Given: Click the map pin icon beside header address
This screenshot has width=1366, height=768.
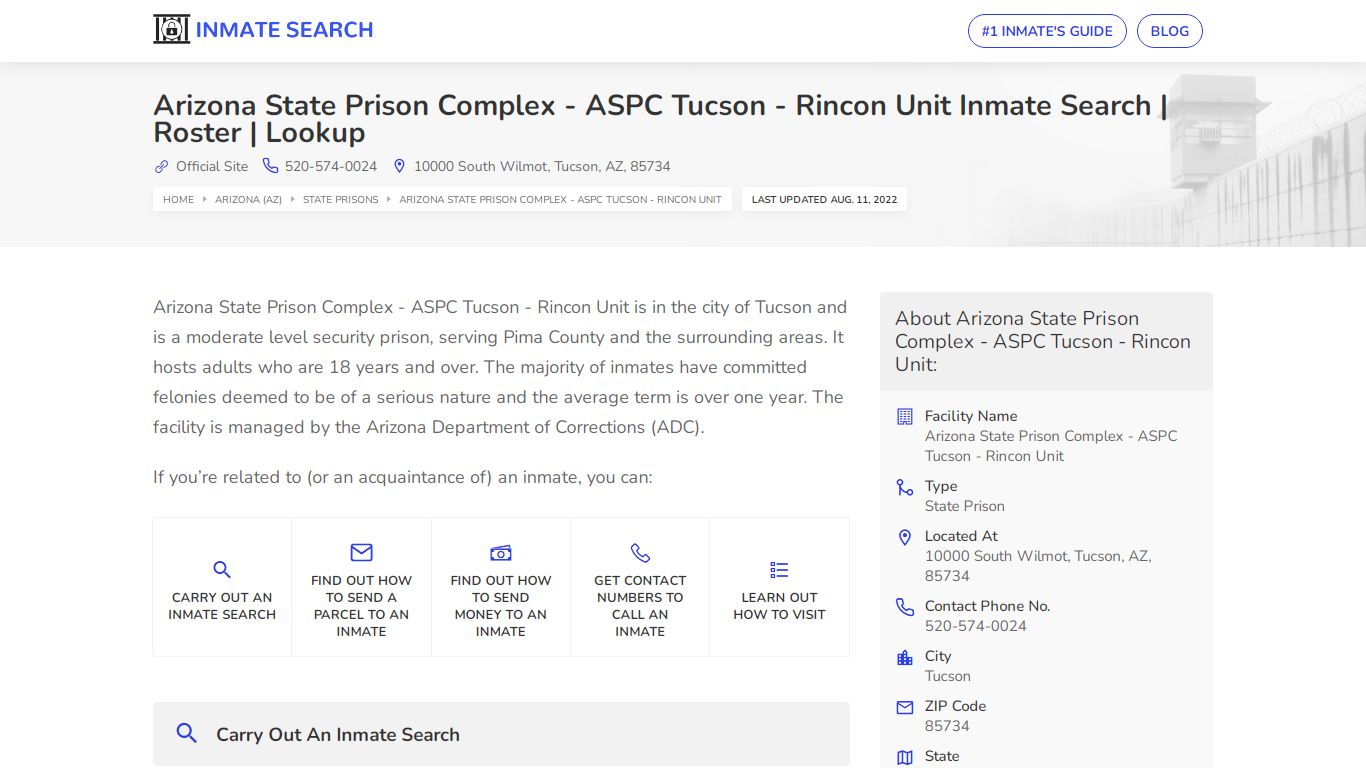Looking at the screenshot, I should click(x=399, y=166).
